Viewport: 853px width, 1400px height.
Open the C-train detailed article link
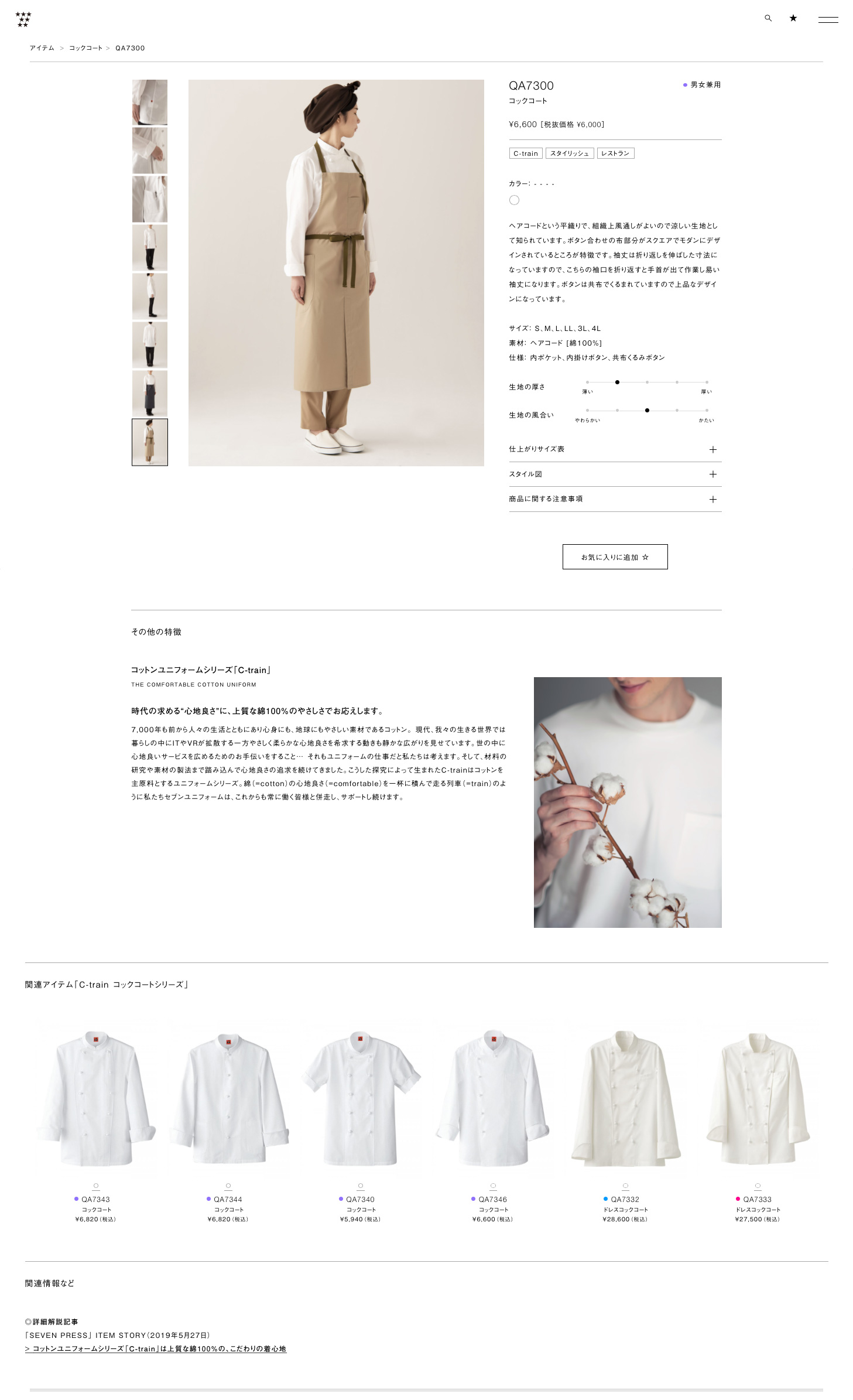156,1348
